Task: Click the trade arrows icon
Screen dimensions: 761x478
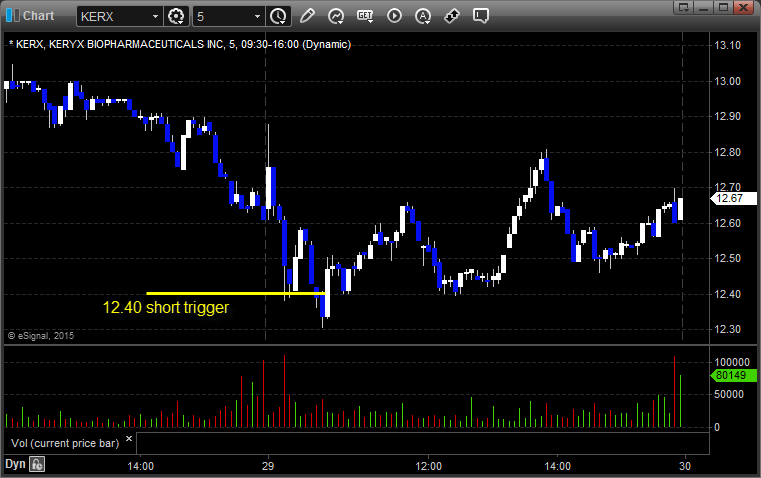Action: coord(452,16)
